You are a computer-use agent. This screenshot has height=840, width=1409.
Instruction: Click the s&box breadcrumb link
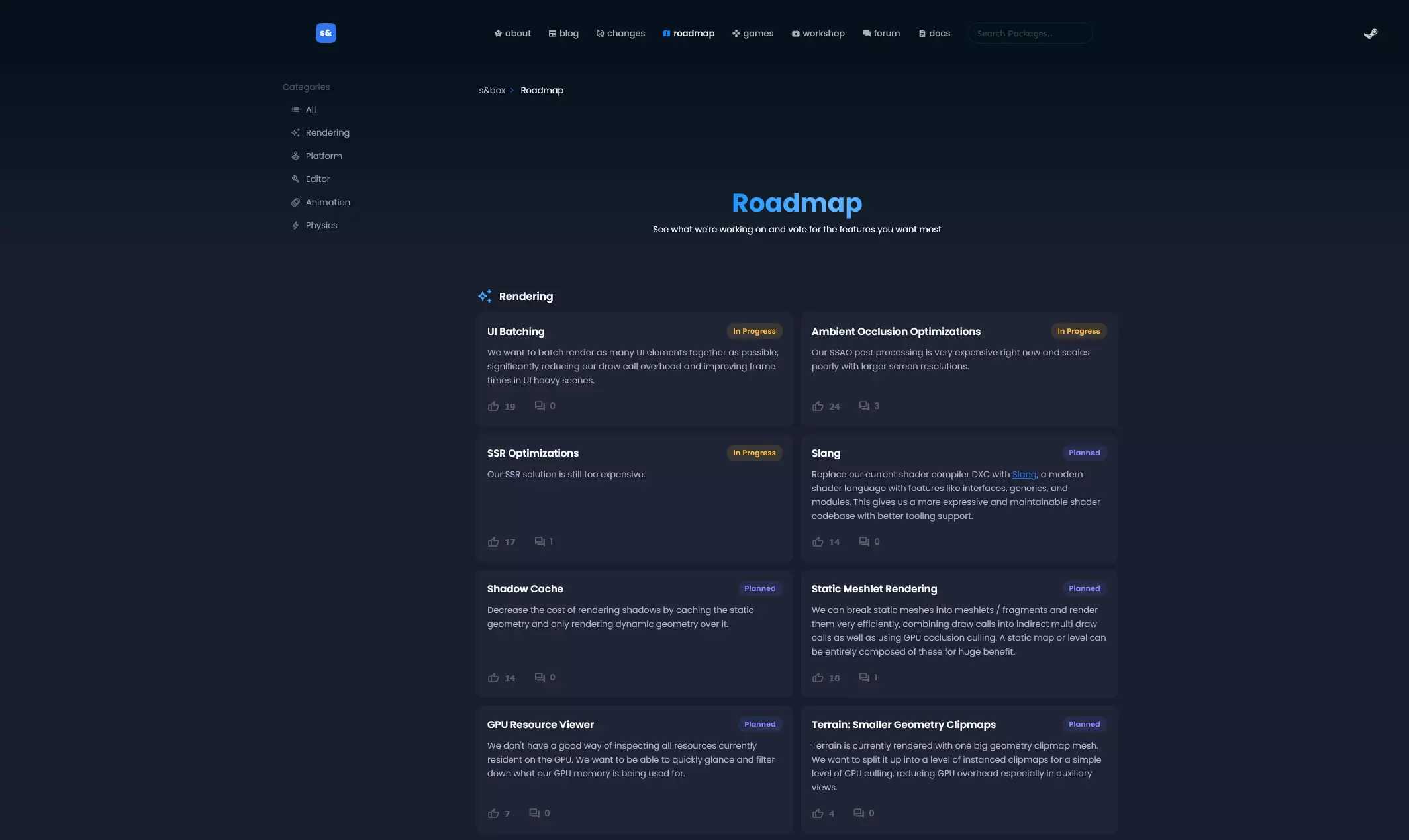[492, 91]
